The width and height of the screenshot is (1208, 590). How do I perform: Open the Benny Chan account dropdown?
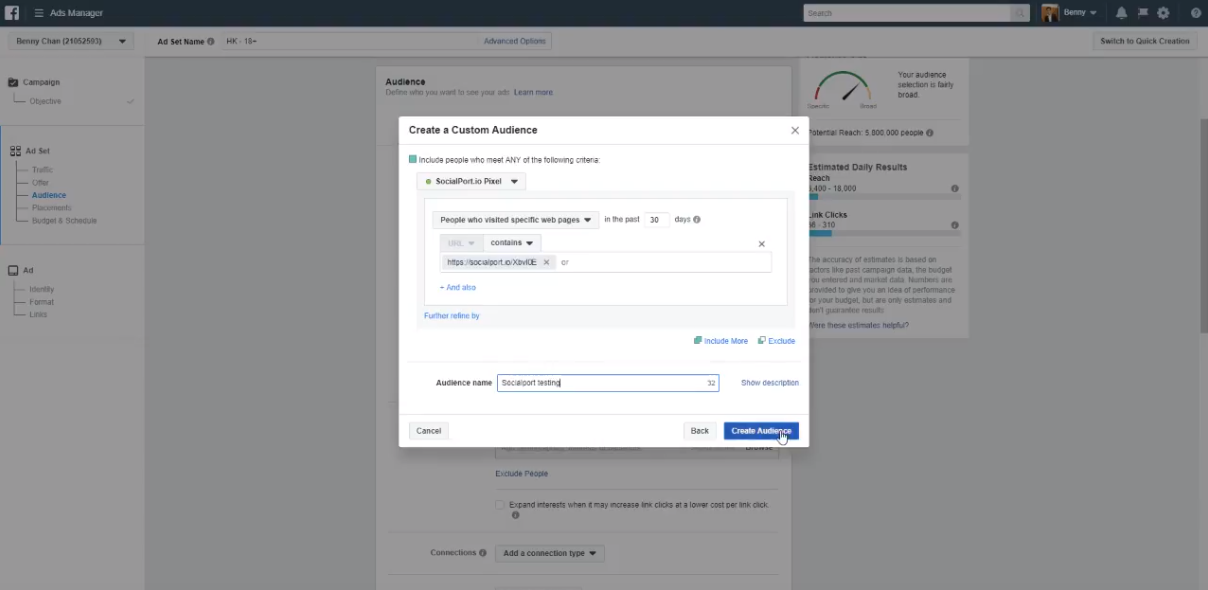(x=70, y=41)
